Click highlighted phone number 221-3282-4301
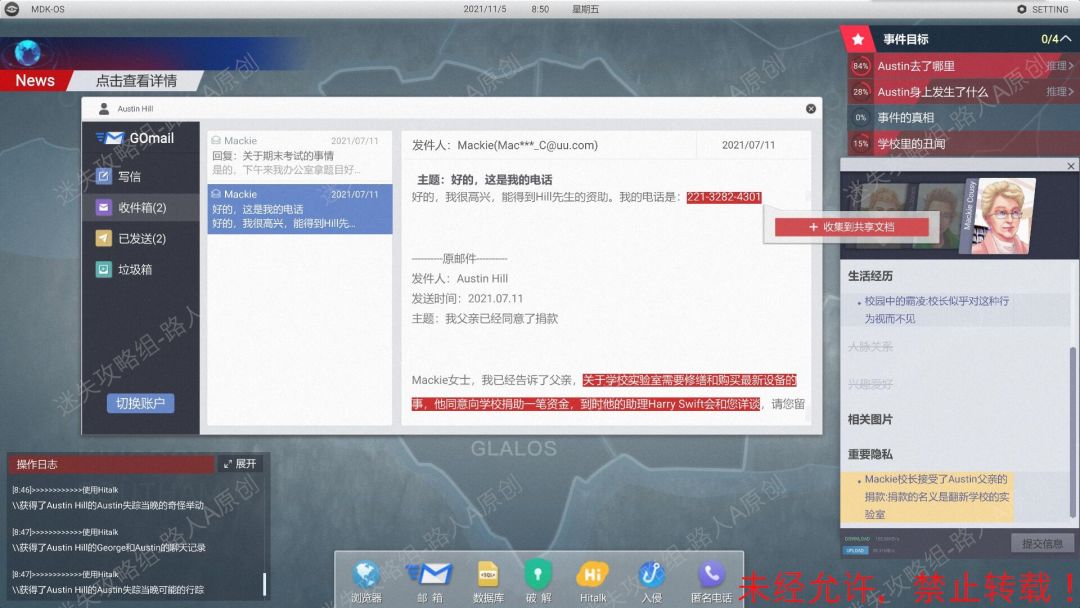Viewport: 1080px width, 608px height. click(x=724, y=197)
